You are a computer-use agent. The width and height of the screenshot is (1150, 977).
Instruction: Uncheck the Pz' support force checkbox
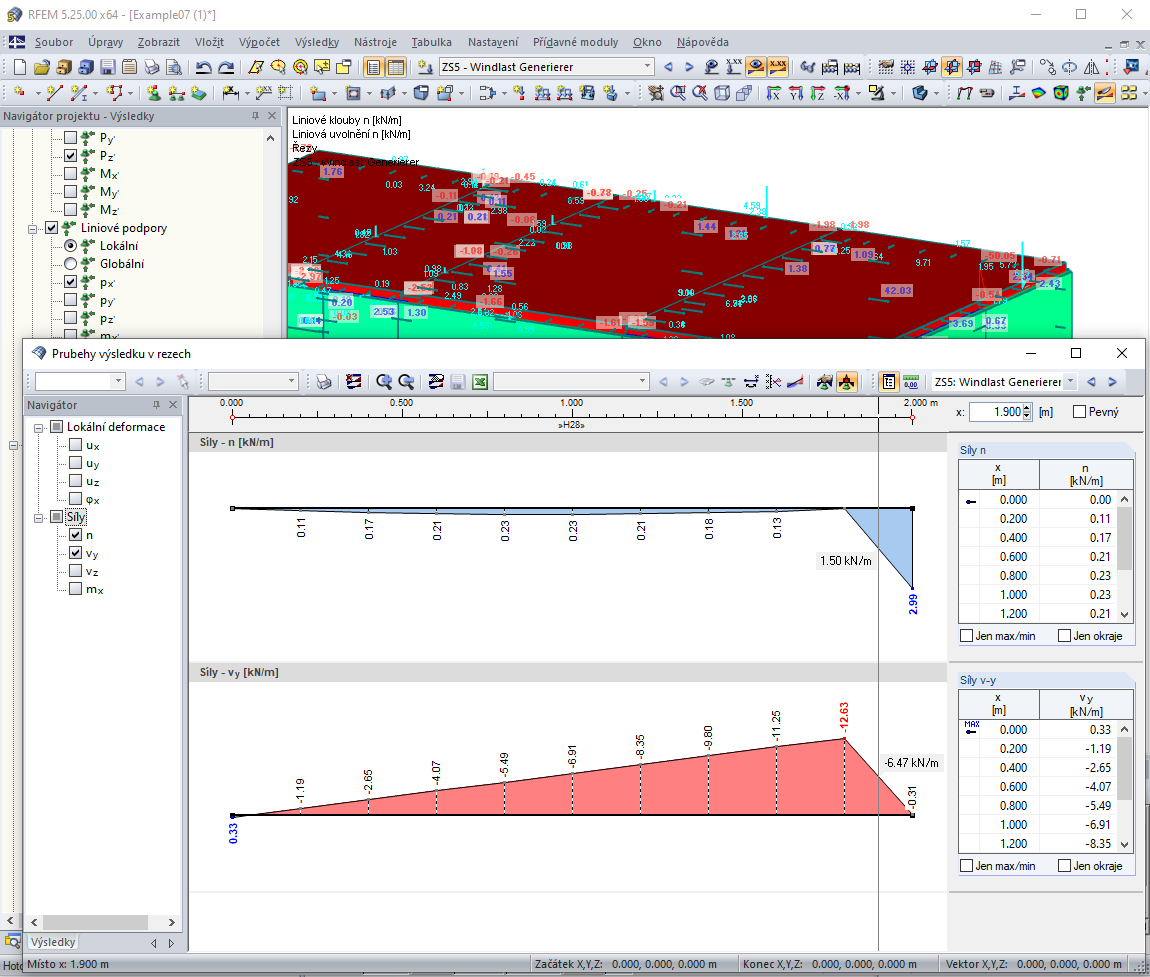70,155
